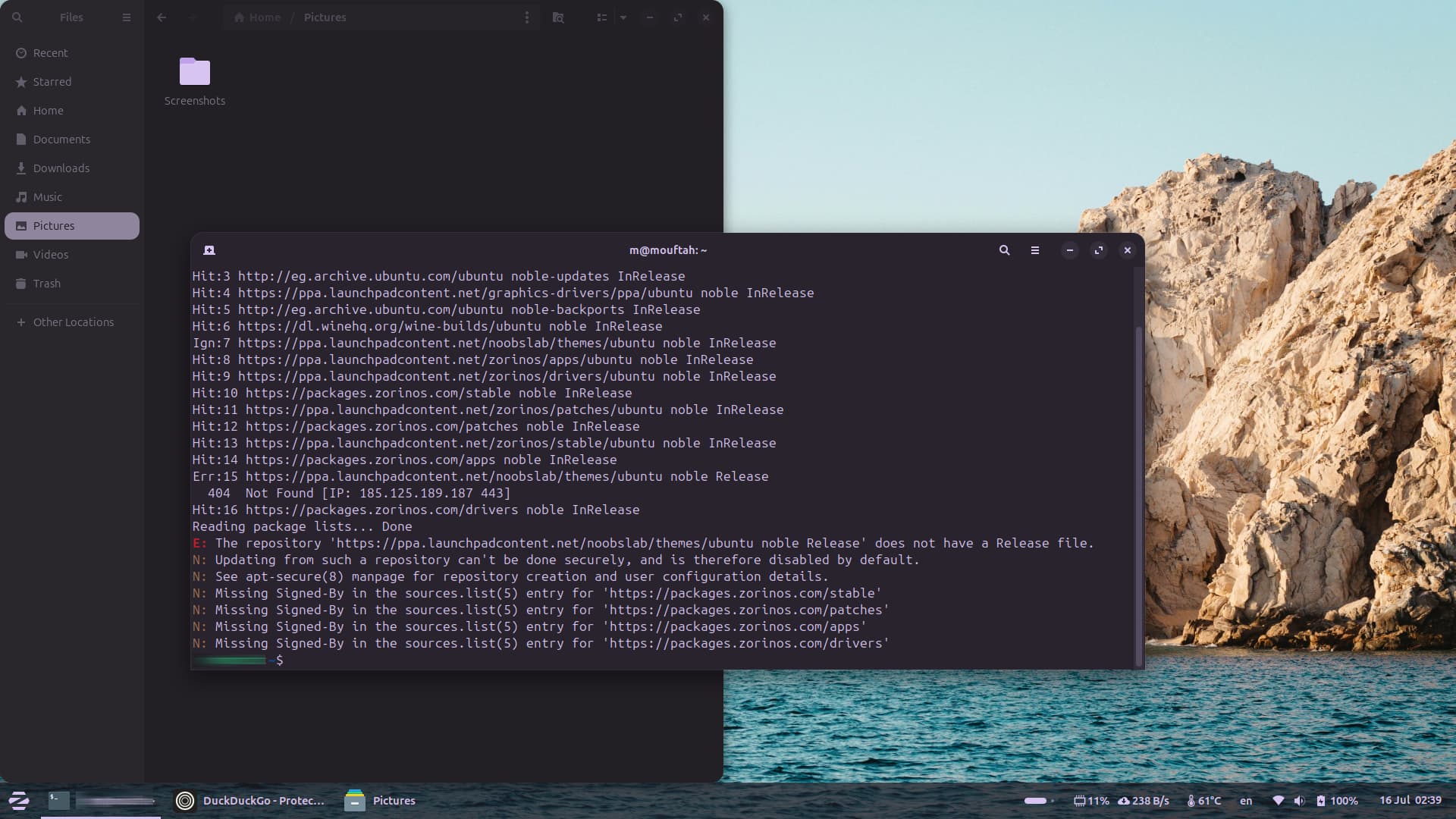This screenshot has height=819, width=1456.
Task: Switch to the Pictures Files taskbar item
Action: (x=380, y=801)
